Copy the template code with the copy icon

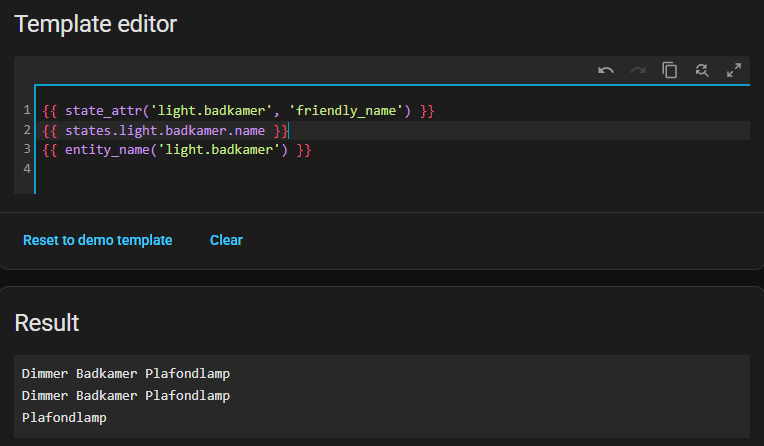(670, 70)
